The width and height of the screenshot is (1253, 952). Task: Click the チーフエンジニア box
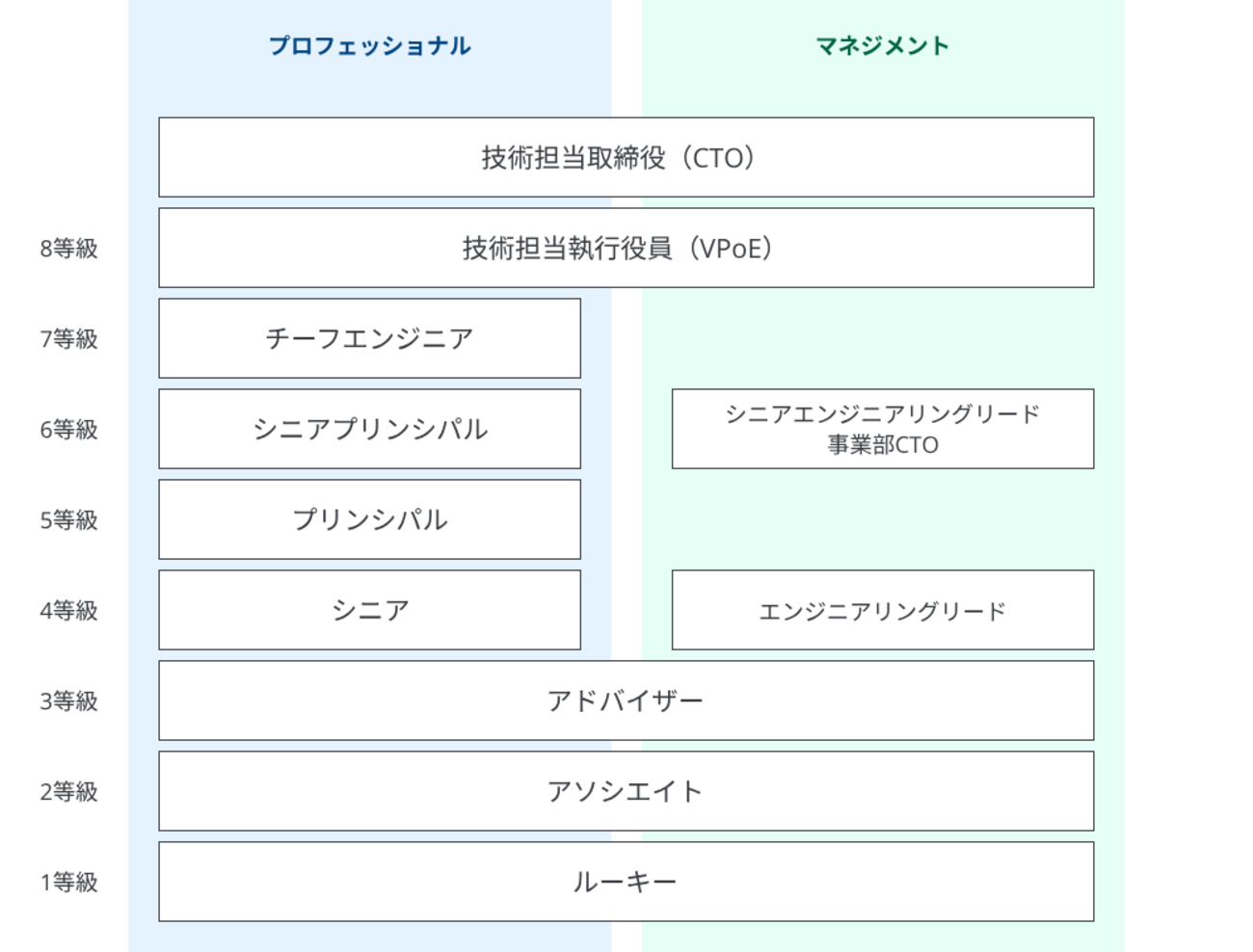coord(370,338)
